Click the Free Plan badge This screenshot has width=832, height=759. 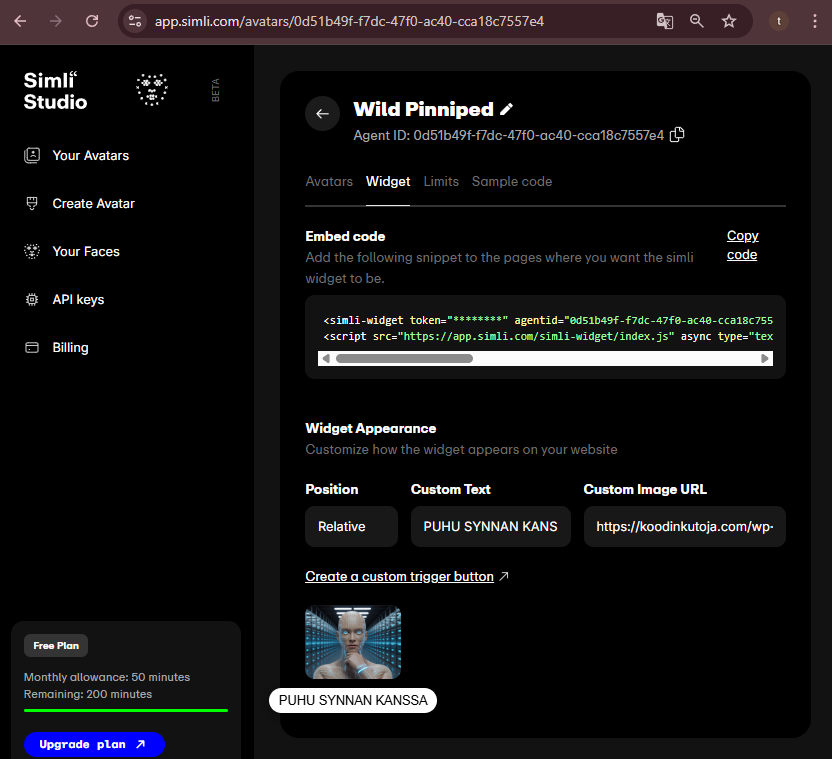[x=56, y=645]
